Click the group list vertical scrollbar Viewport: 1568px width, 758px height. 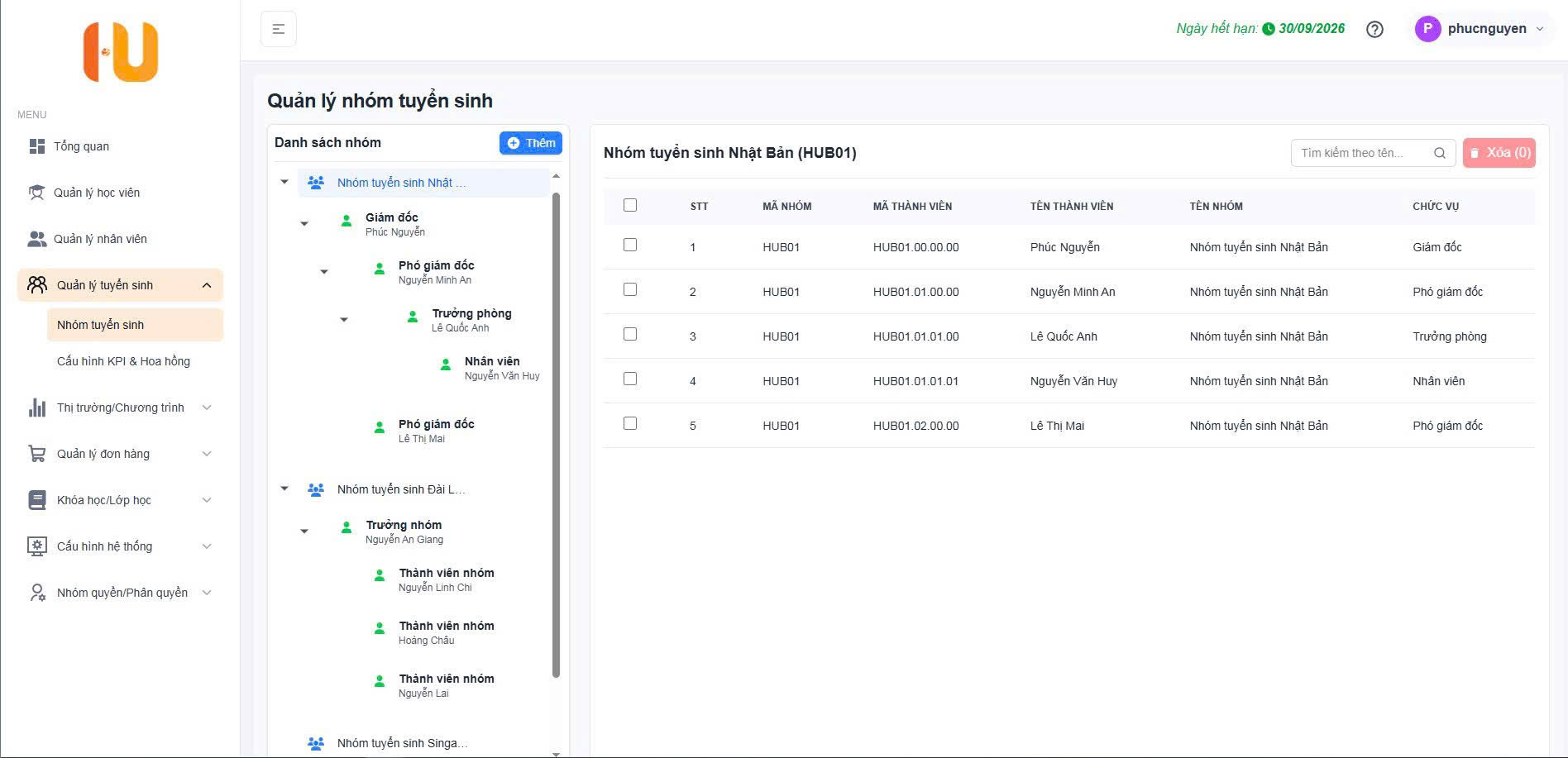tap(556, 430)
